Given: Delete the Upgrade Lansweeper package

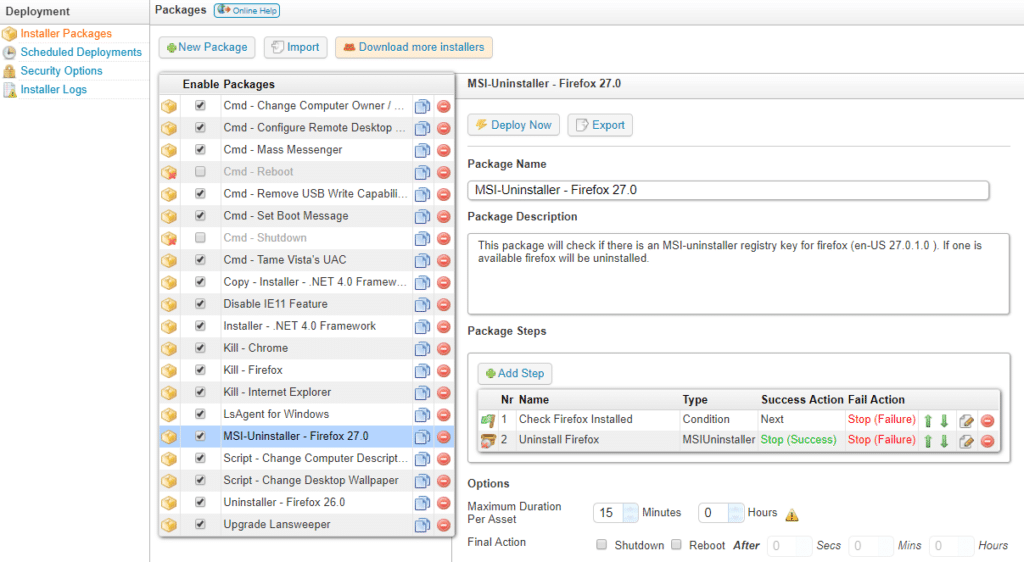Looking at the screenshot, I should (443, 525).
